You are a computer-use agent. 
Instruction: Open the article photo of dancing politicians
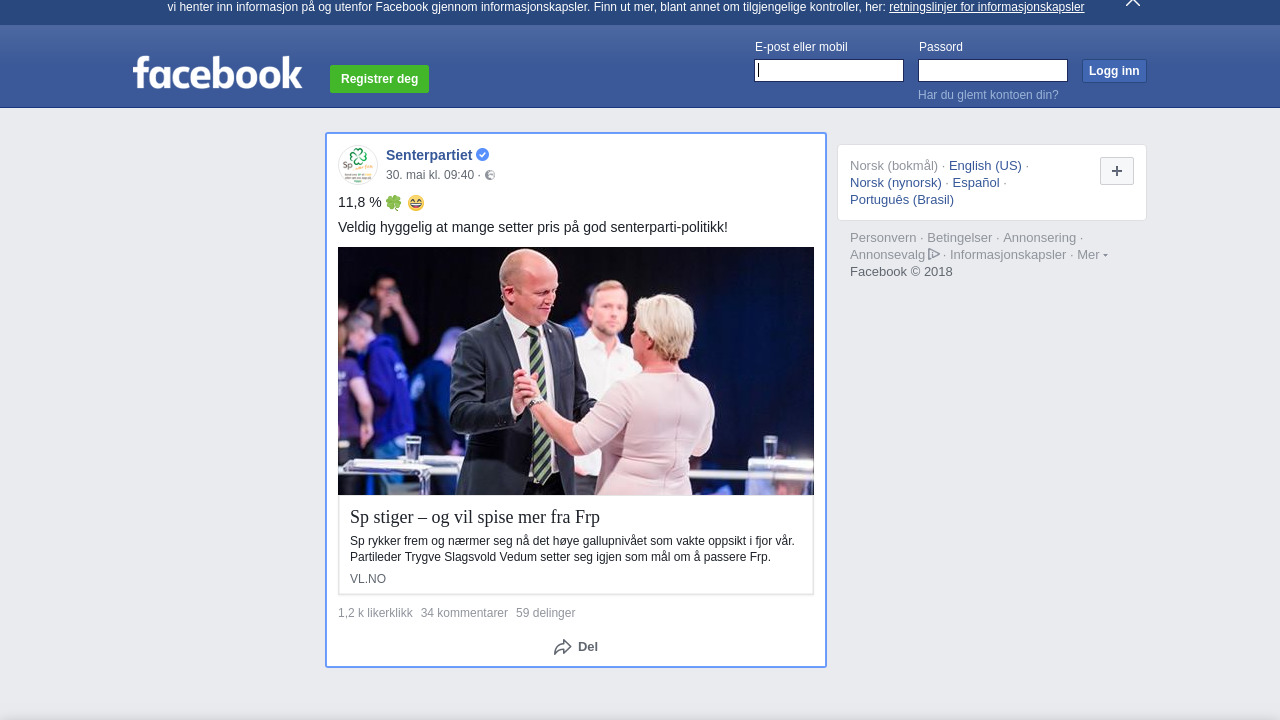(x=576, y=371)
